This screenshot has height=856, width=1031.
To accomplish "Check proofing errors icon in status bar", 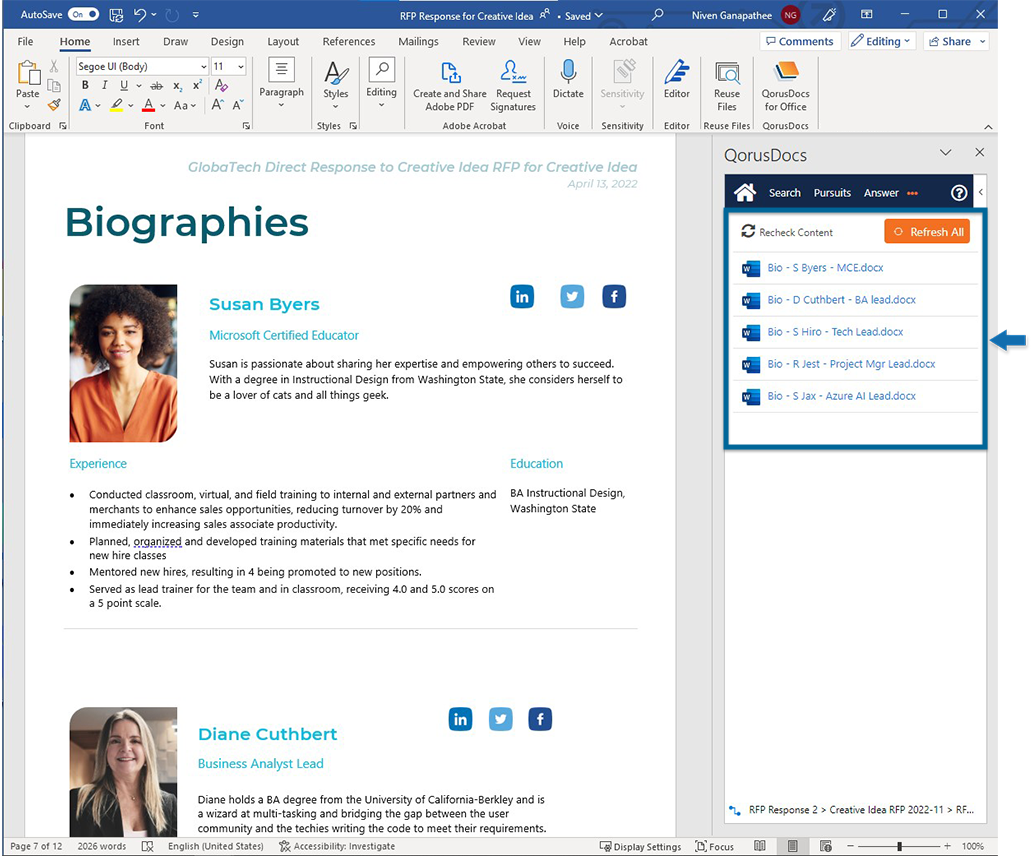I will pyautogui.click(x=148, y=846).
